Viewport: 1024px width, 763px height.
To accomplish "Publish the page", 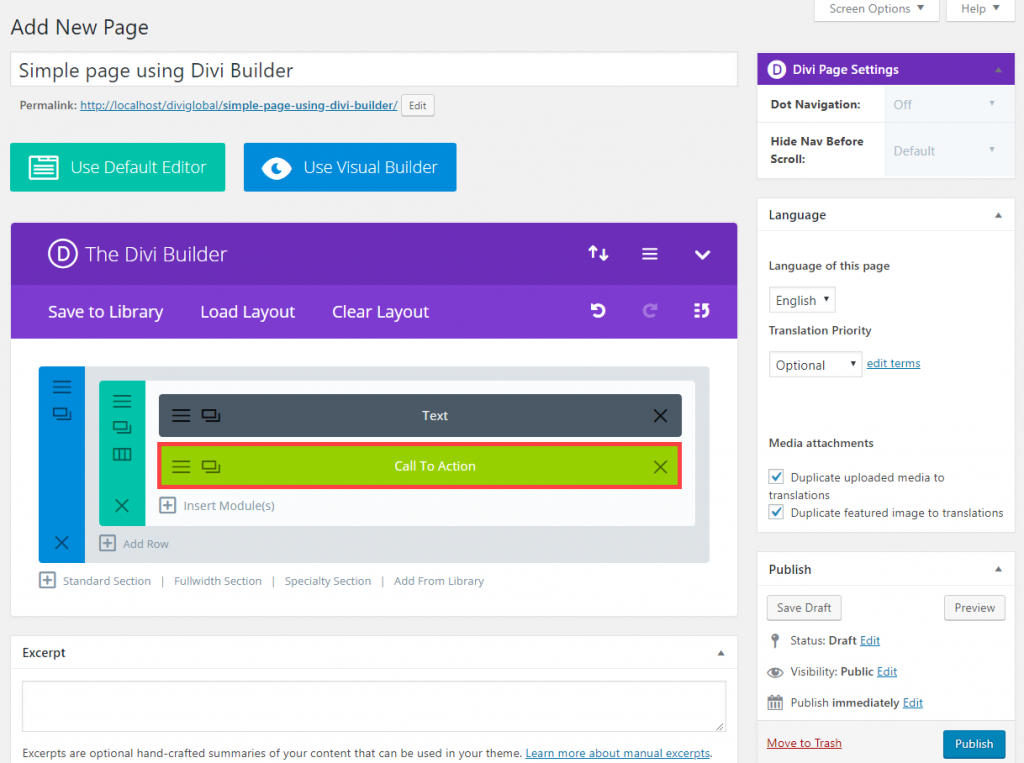I will coord(974,743).
